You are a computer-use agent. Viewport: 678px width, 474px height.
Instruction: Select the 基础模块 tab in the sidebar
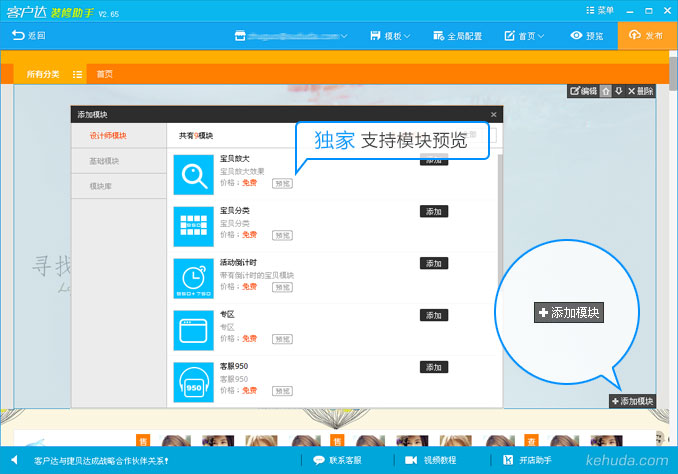[104, 161]
